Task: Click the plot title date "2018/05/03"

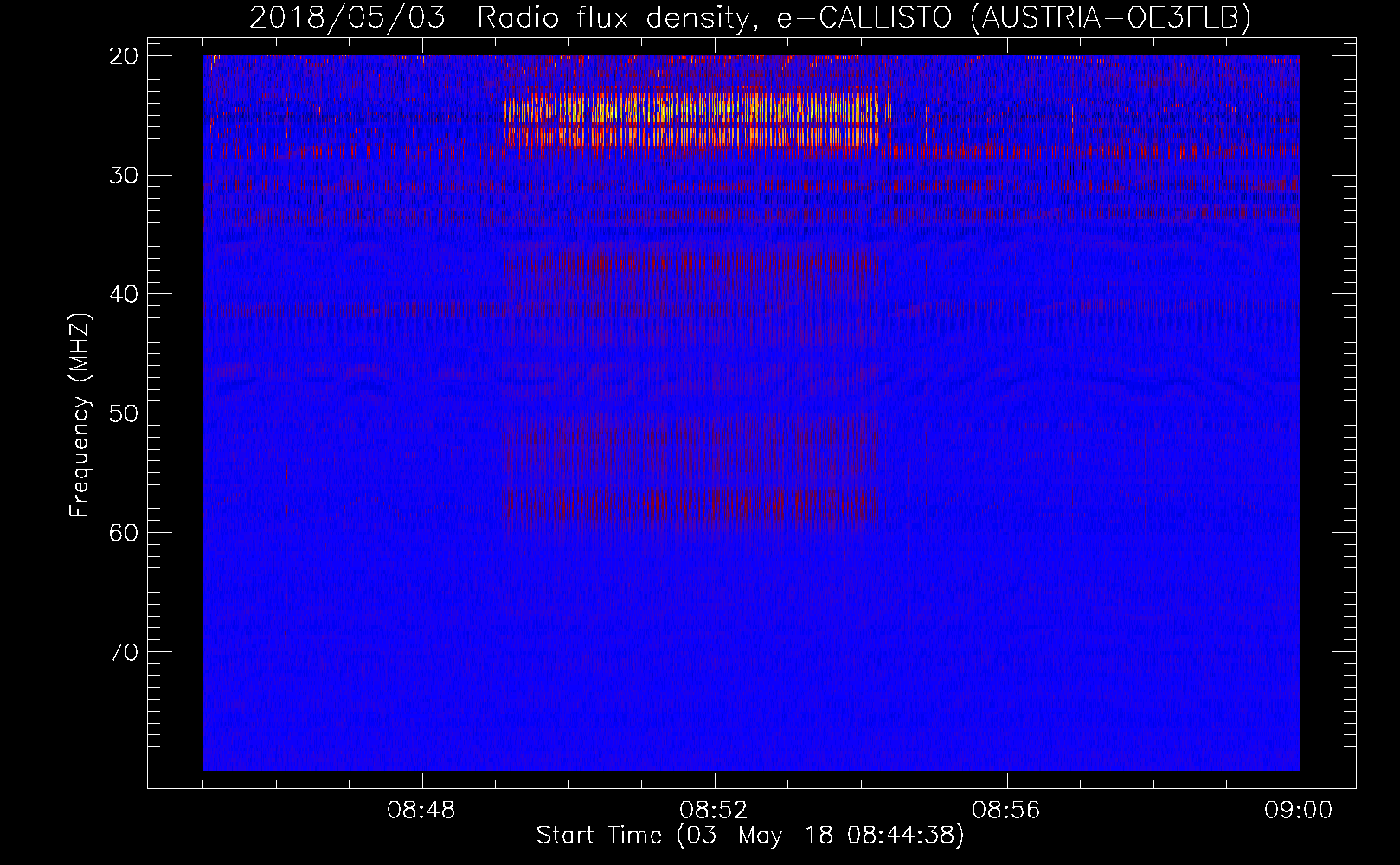Action: click(347, 17)
